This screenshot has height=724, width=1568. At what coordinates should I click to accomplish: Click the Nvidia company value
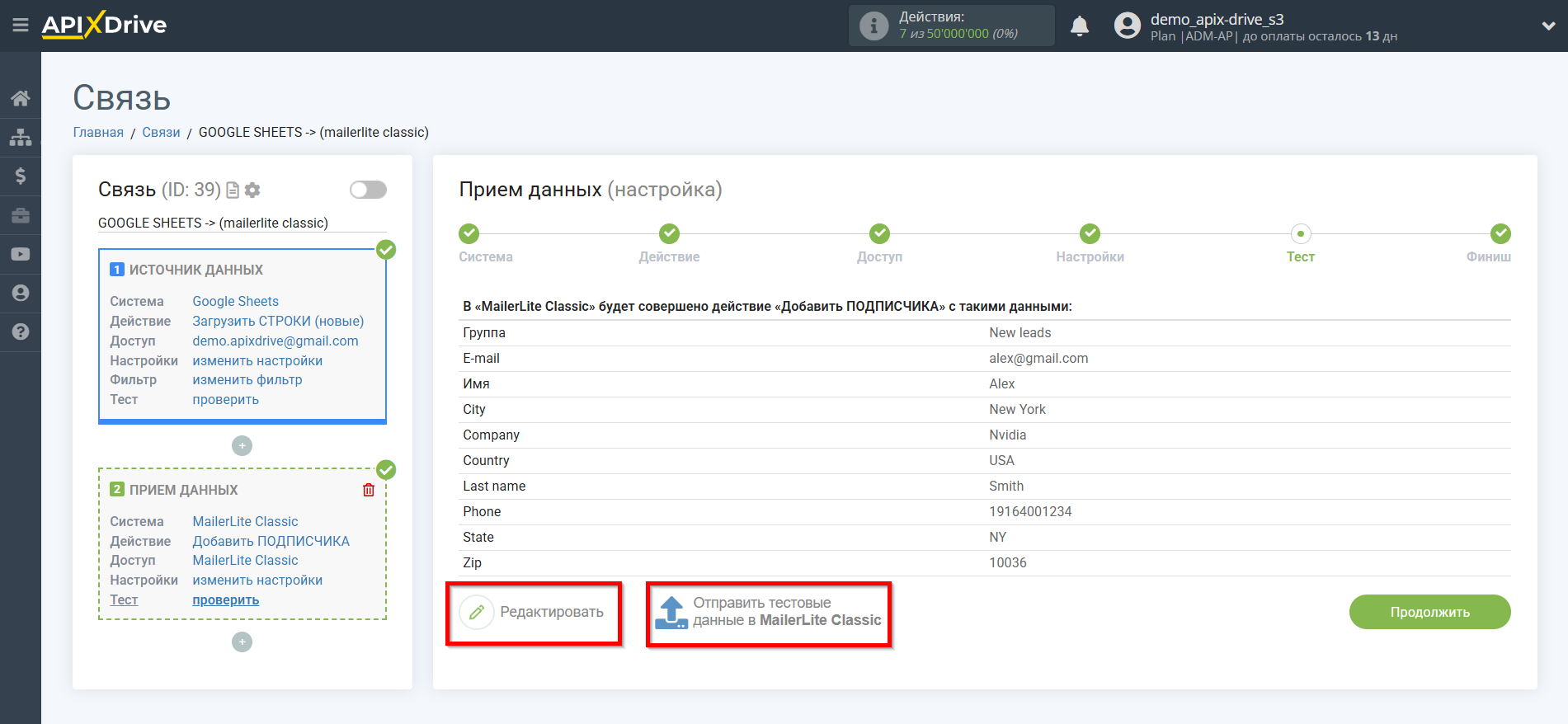tap(1008, 435)
